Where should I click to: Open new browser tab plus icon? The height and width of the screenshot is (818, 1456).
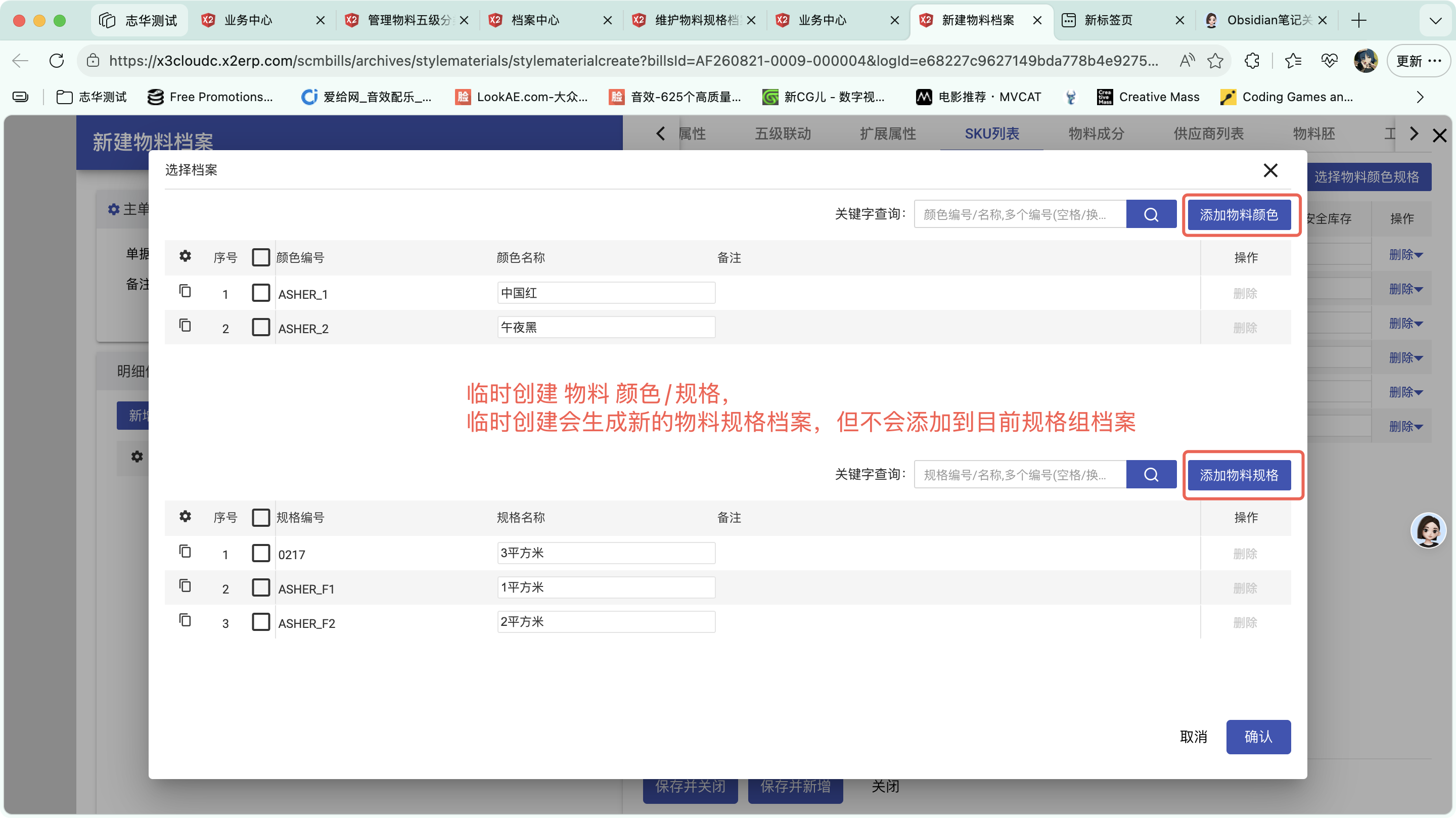[x=1358, y=20]
